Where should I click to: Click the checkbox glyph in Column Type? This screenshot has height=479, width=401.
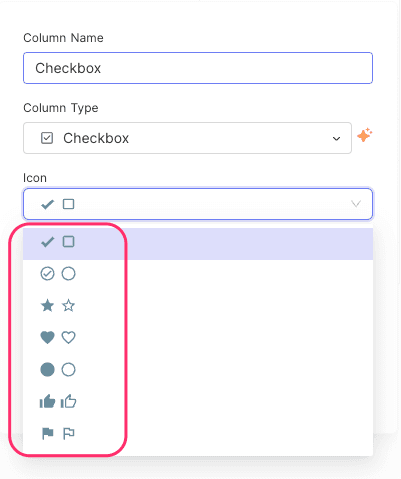(47, 138)
